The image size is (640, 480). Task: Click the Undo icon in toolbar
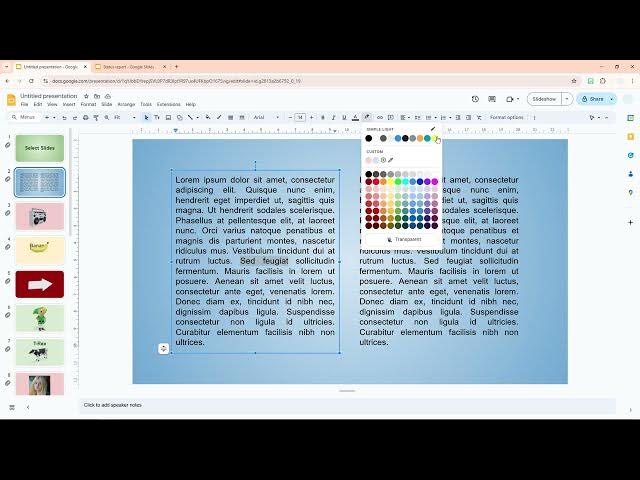coord(64,118)
